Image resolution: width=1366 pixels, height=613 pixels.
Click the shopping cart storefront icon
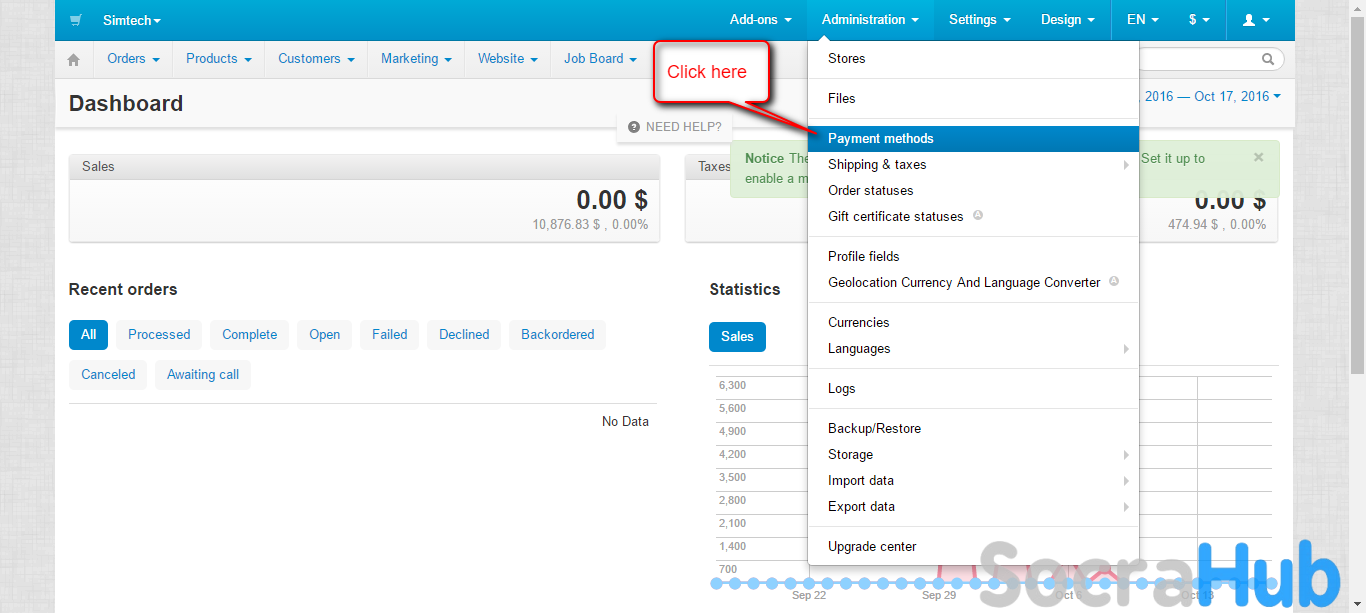tap(76, 20)
